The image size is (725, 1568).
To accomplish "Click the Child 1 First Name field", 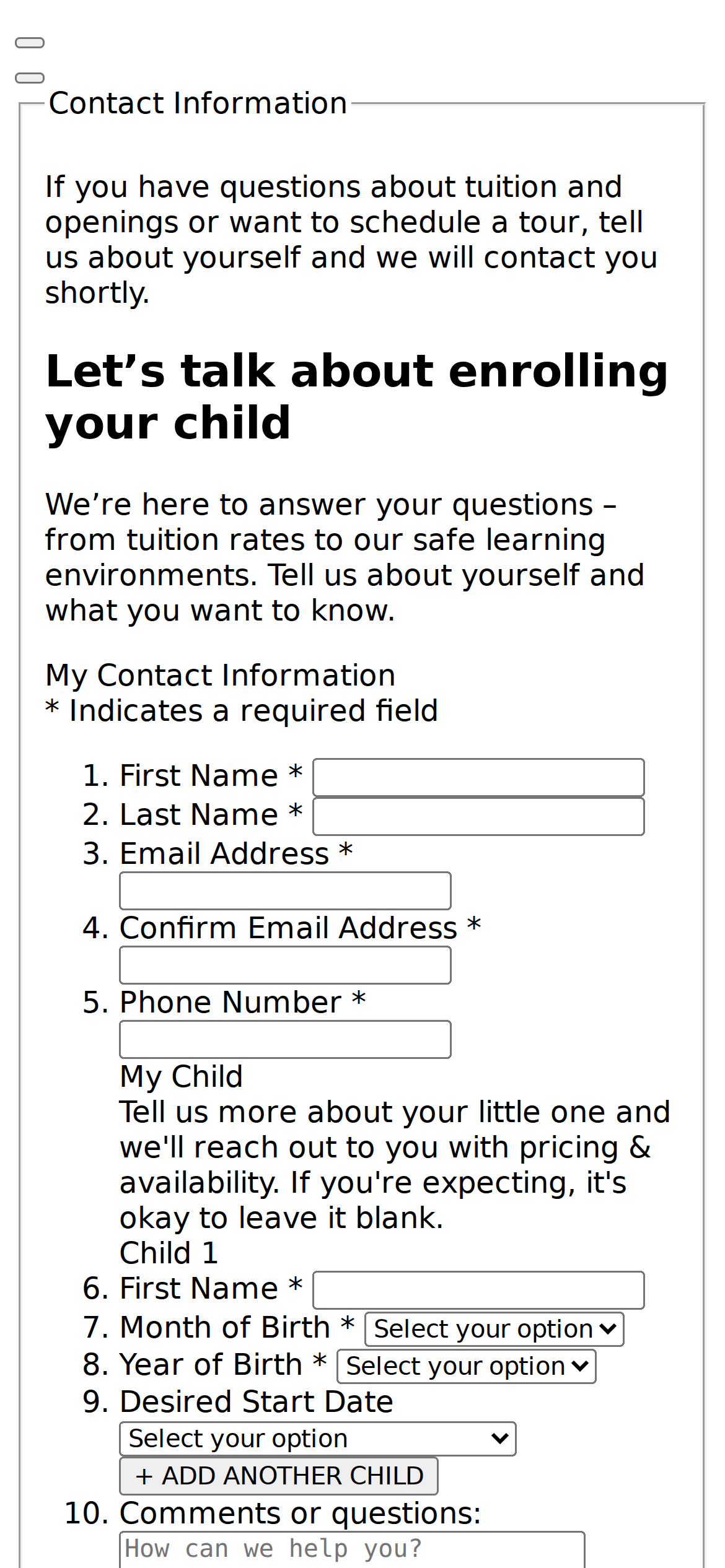I will (x=478, y=1290).
